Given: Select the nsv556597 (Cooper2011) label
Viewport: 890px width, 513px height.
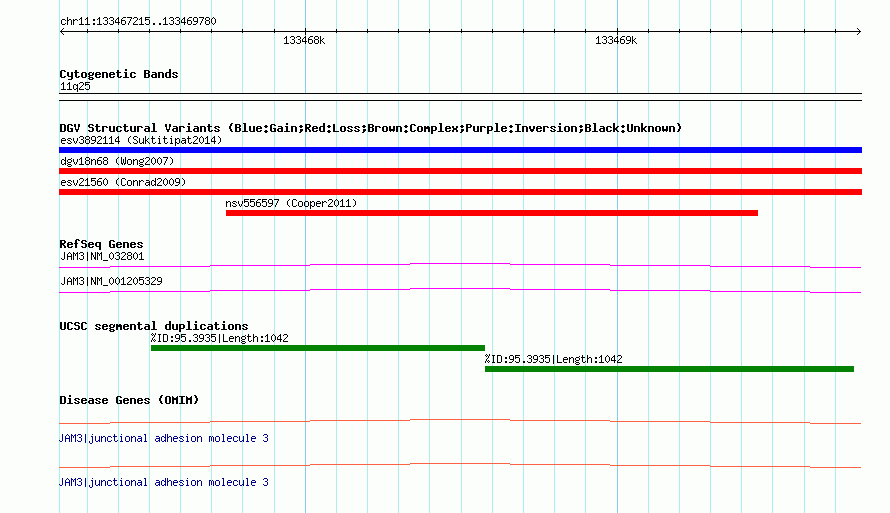Looking at the screenshot, I should coord(291,203).
